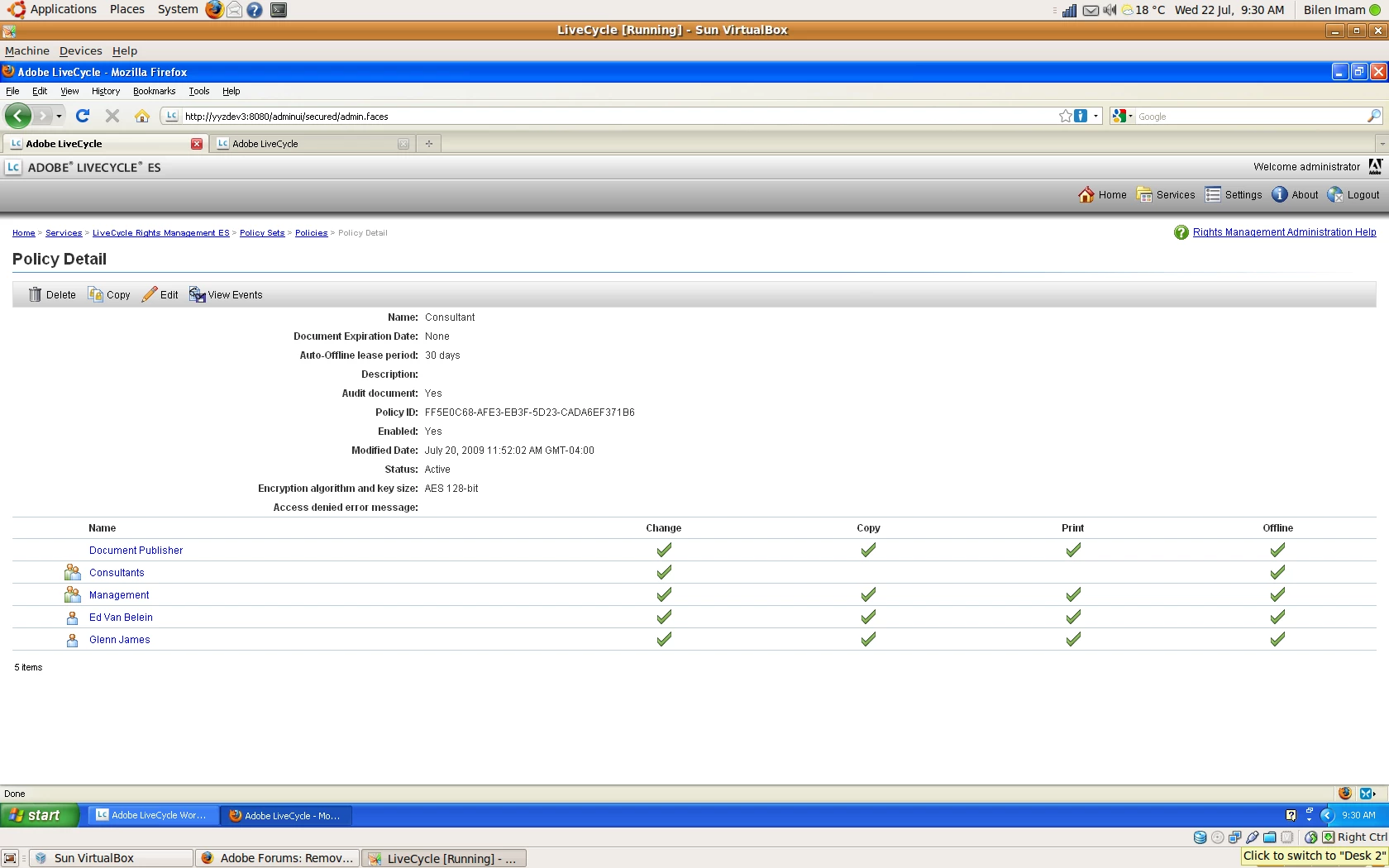Launch Firefox from GNOME top panel

tap(214, 10)
